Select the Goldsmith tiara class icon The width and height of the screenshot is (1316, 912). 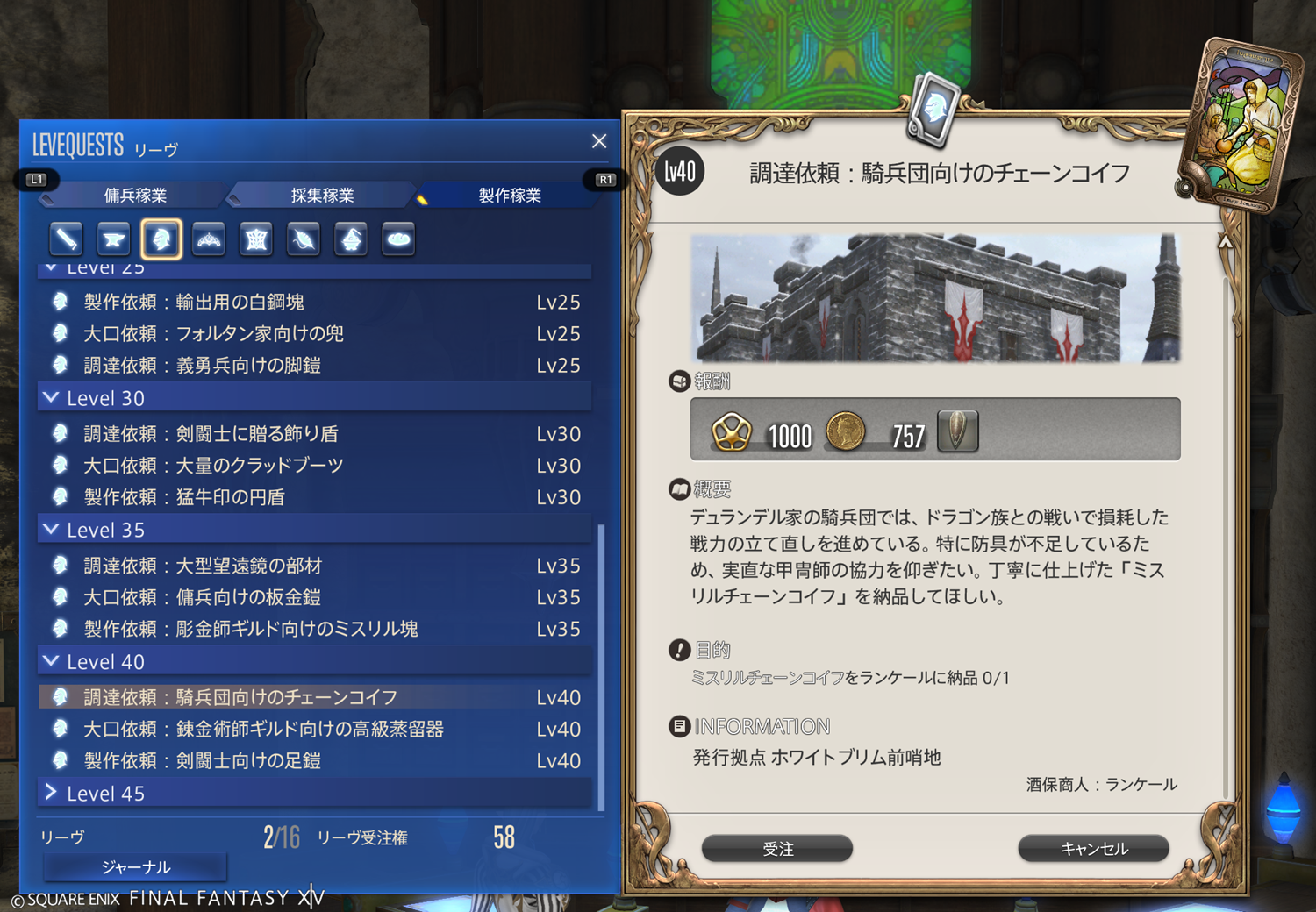point(209,239)
